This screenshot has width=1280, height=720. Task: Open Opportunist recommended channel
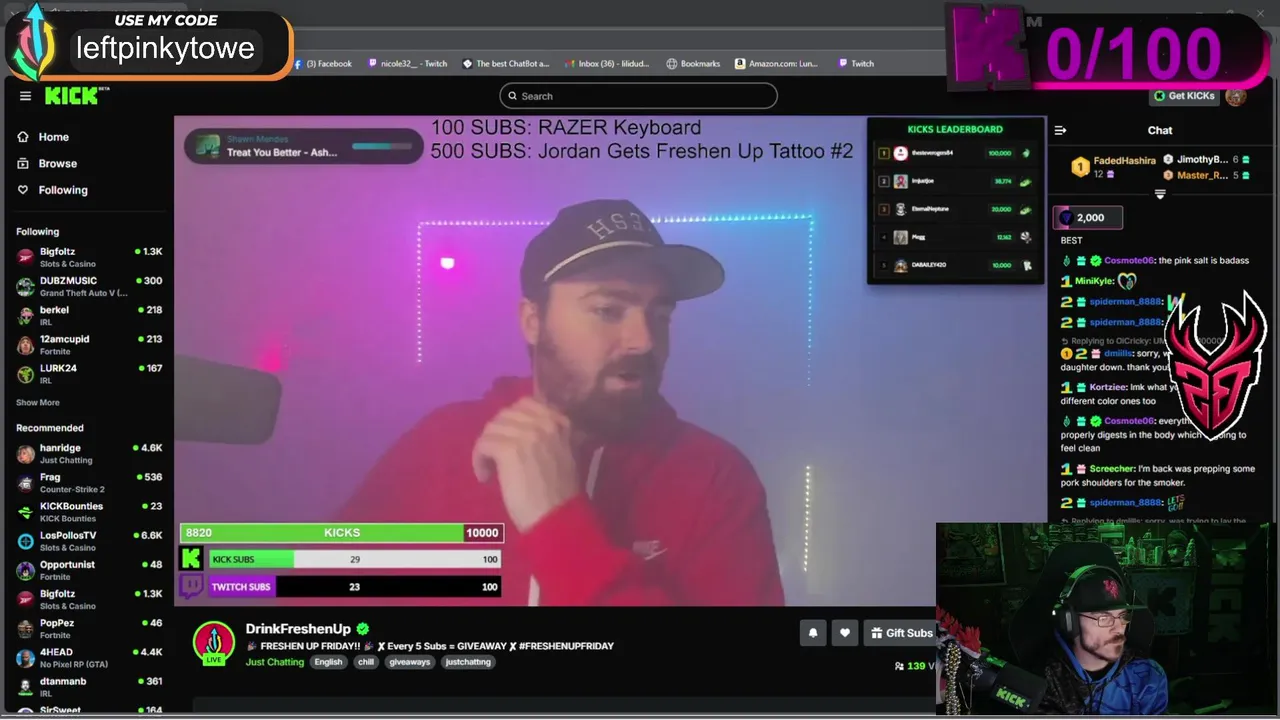88,570
